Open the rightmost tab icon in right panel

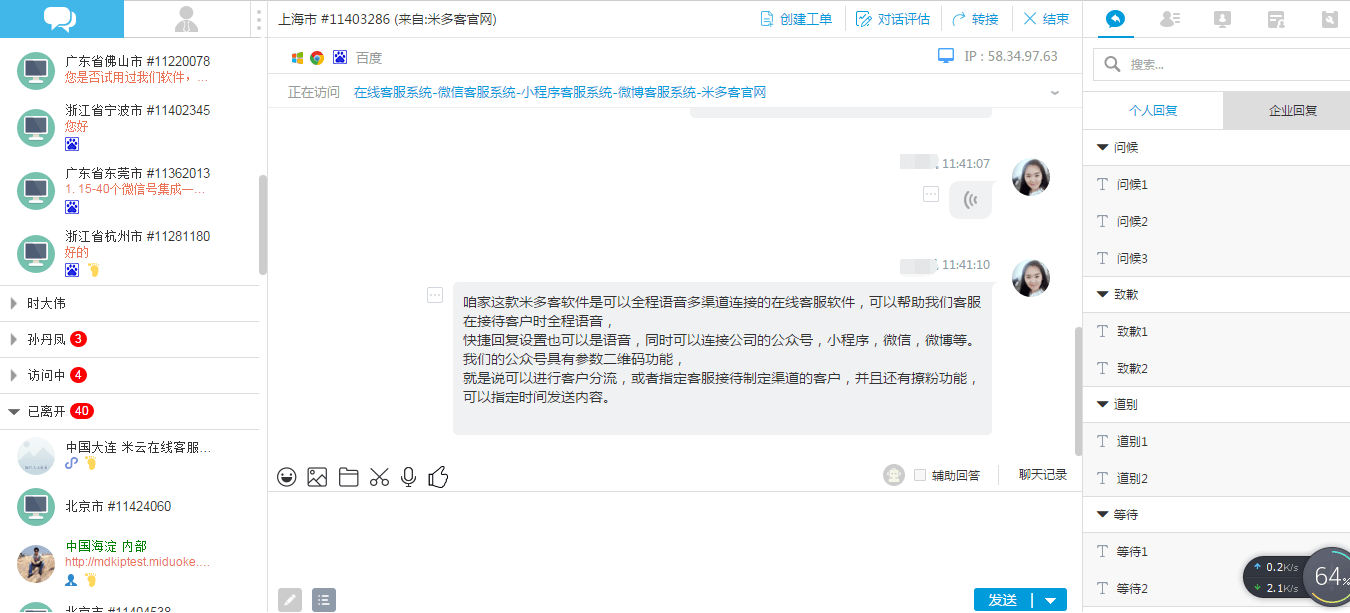coord(1328,18)
